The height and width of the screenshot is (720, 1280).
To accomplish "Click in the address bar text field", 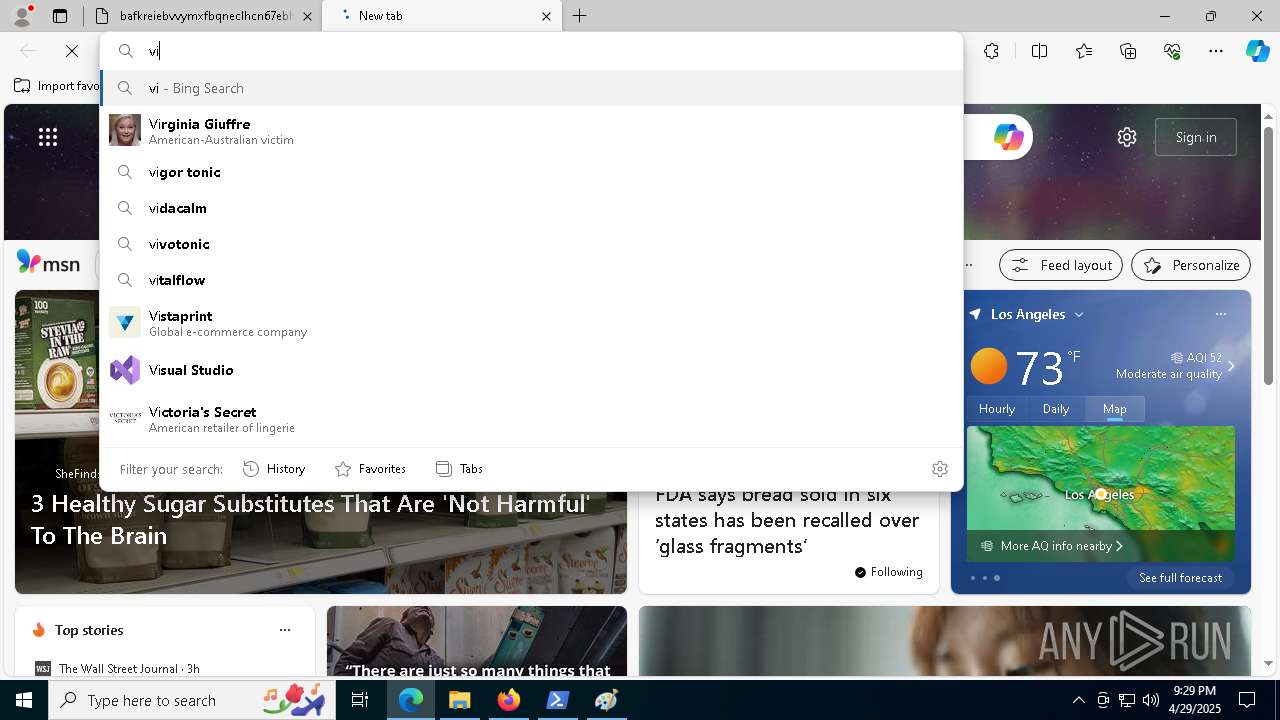I will pyautogui.click(x=550, y=51).
